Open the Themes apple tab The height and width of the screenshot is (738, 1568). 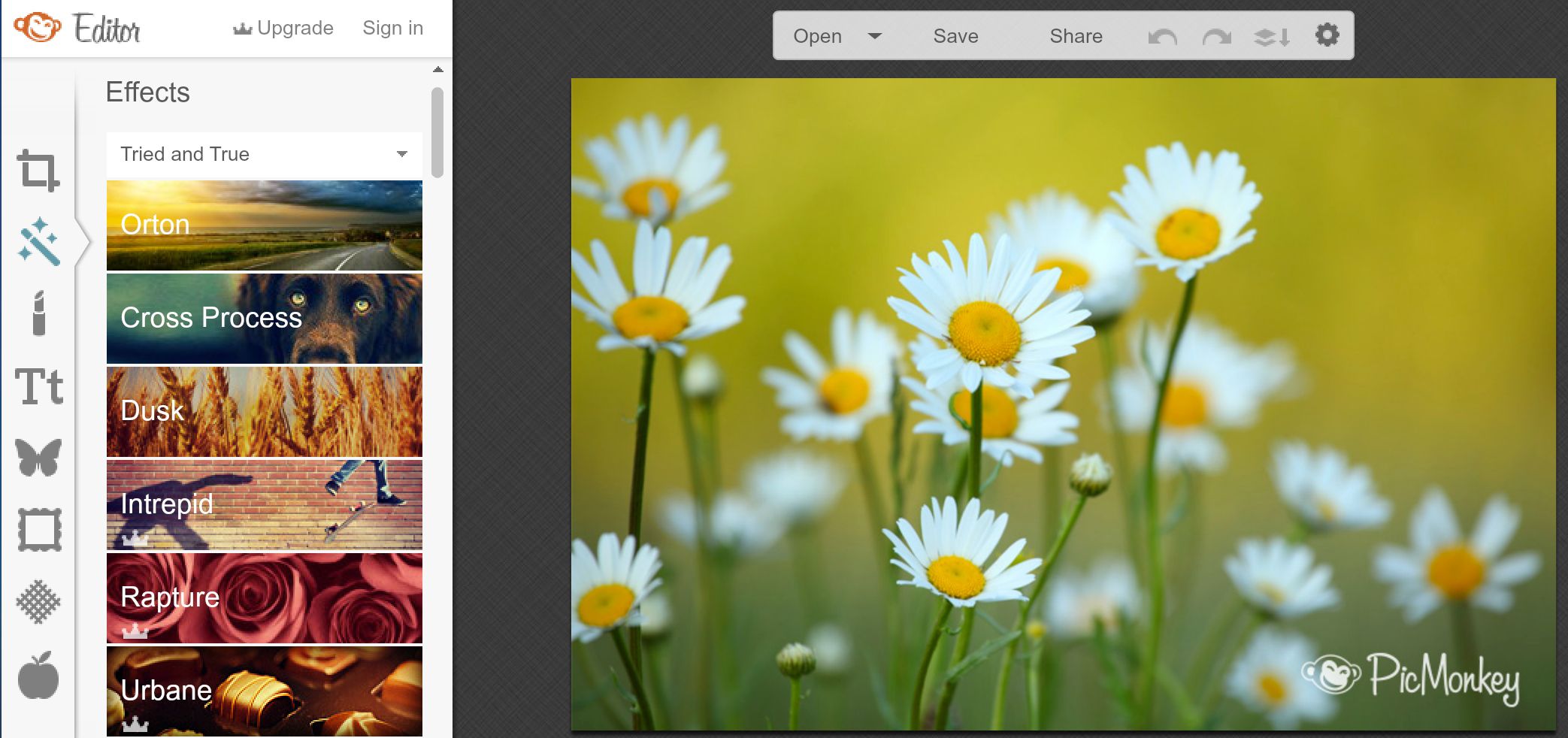(x=38, y=675)
